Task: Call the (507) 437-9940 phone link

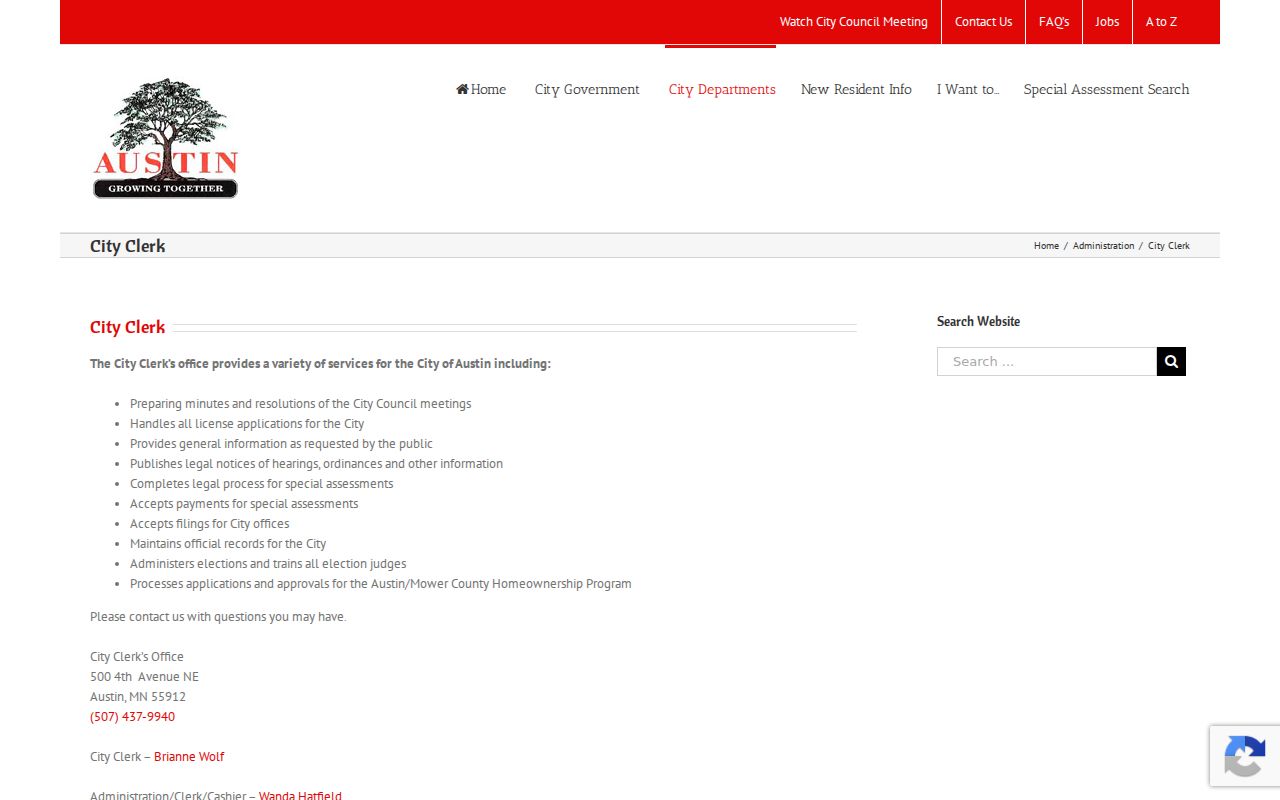Action: point(132,717)
